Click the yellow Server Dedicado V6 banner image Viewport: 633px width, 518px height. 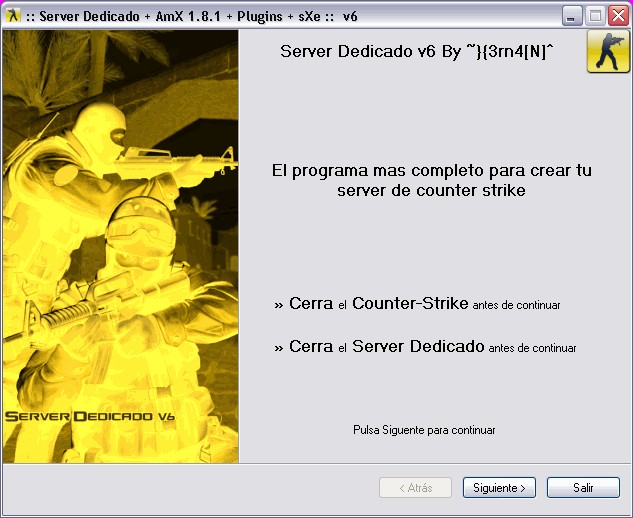[120, 246]
